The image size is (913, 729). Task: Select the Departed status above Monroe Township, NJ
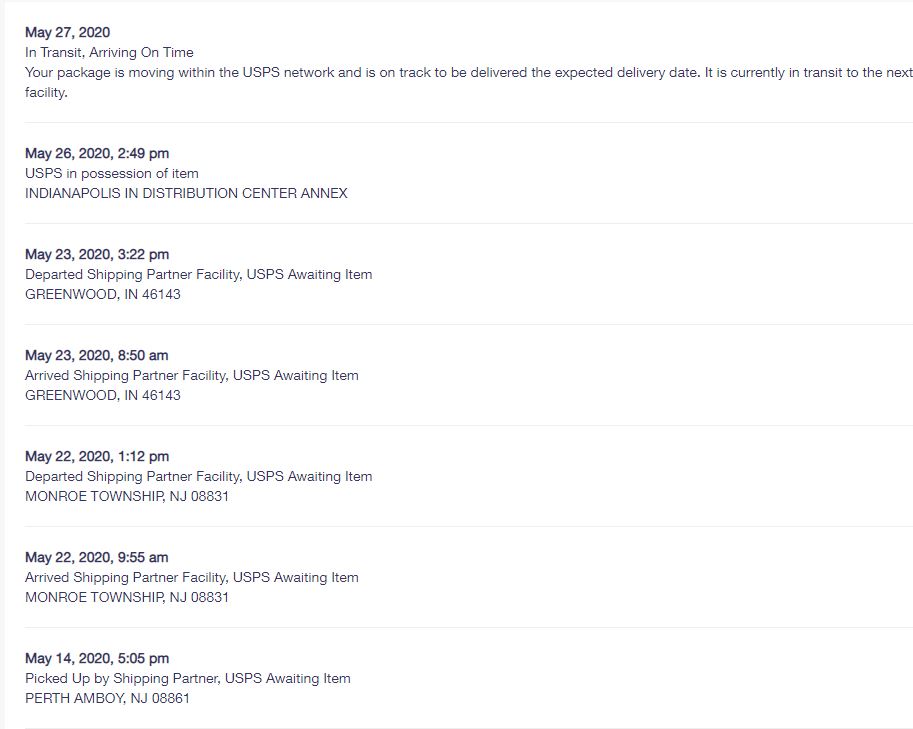click(198, 476)
